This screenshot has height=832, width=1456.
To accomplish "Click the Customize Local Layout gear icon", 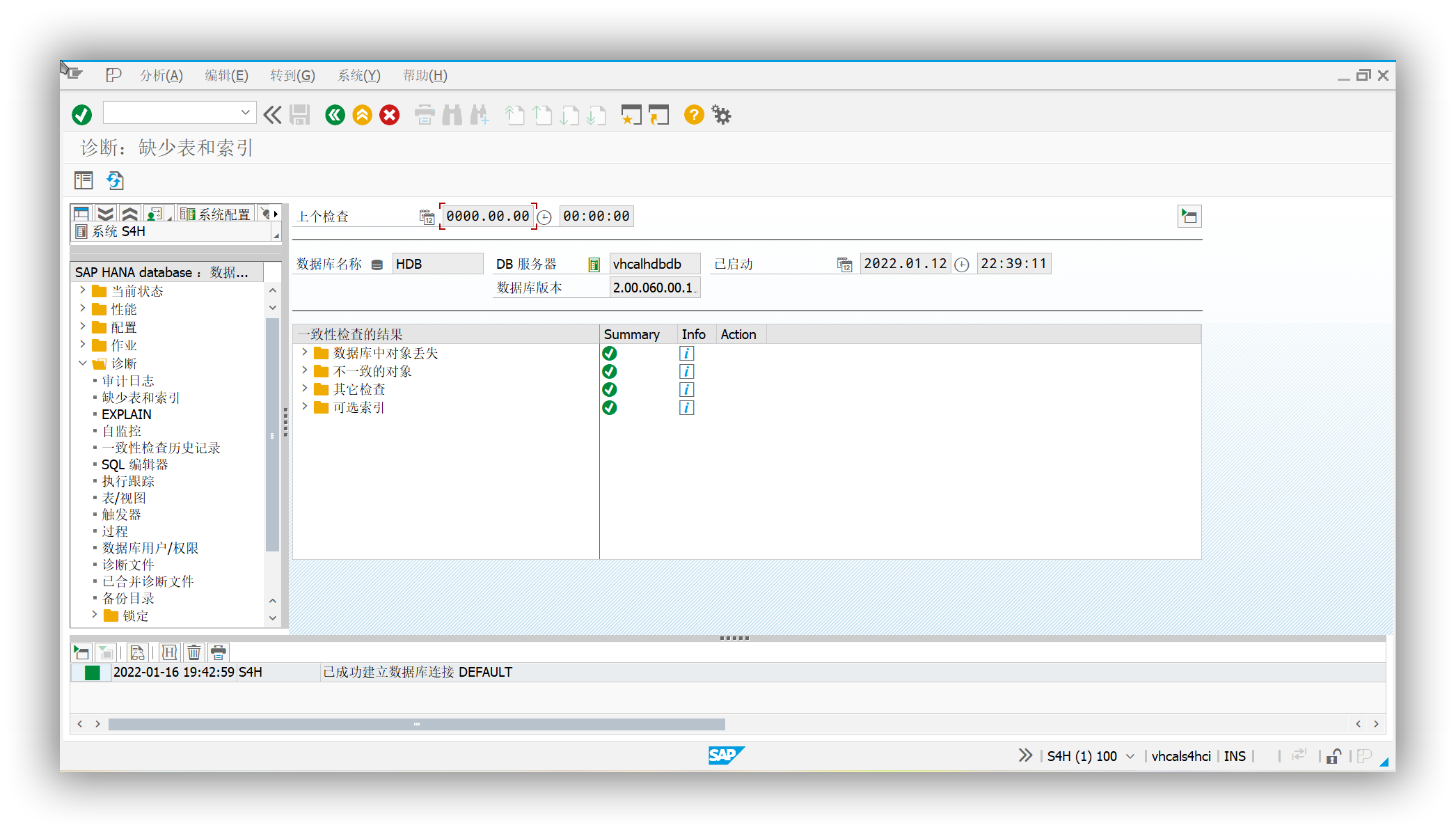I will pyautogui.click(x=721, y=115).
